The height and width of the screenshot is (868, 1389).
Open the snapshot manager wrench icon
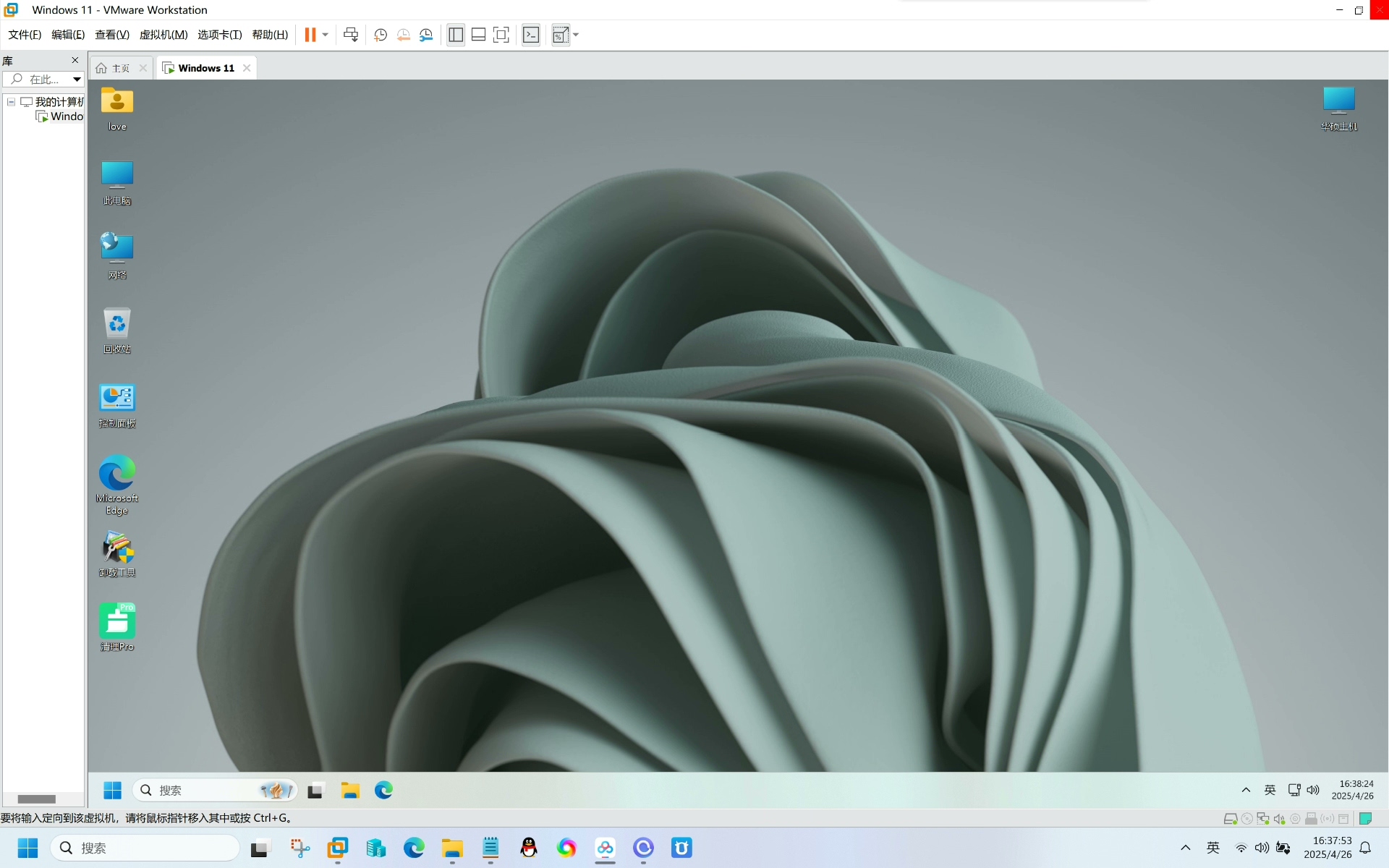coord(426,35)
